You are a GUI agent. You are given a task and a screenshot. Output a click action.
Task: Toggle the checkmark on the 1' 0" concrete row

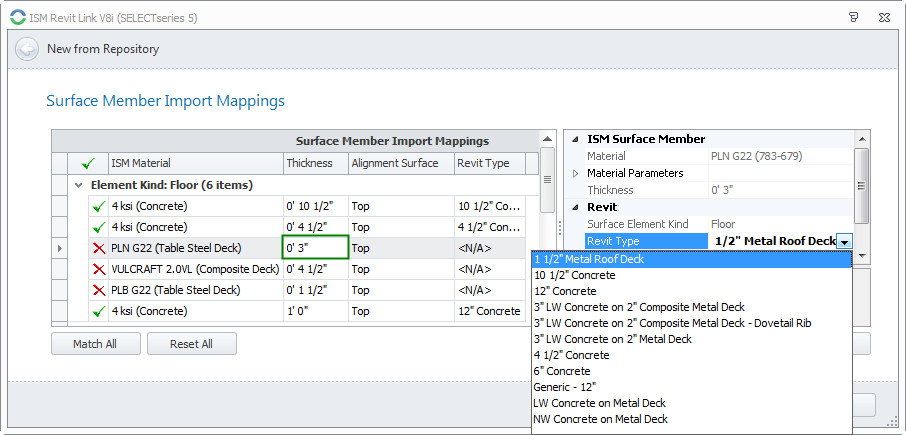tap(99, 311)
